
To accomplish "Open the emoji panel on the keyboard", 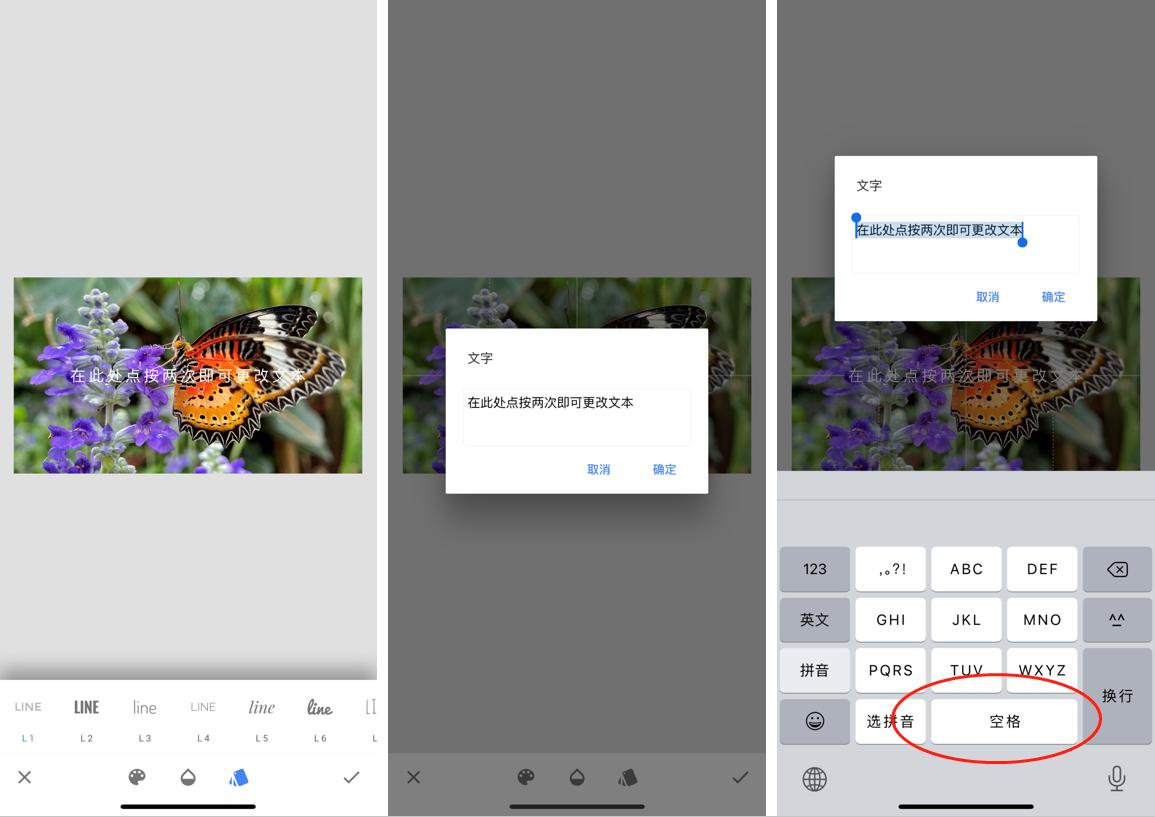I will coord(815,722).
